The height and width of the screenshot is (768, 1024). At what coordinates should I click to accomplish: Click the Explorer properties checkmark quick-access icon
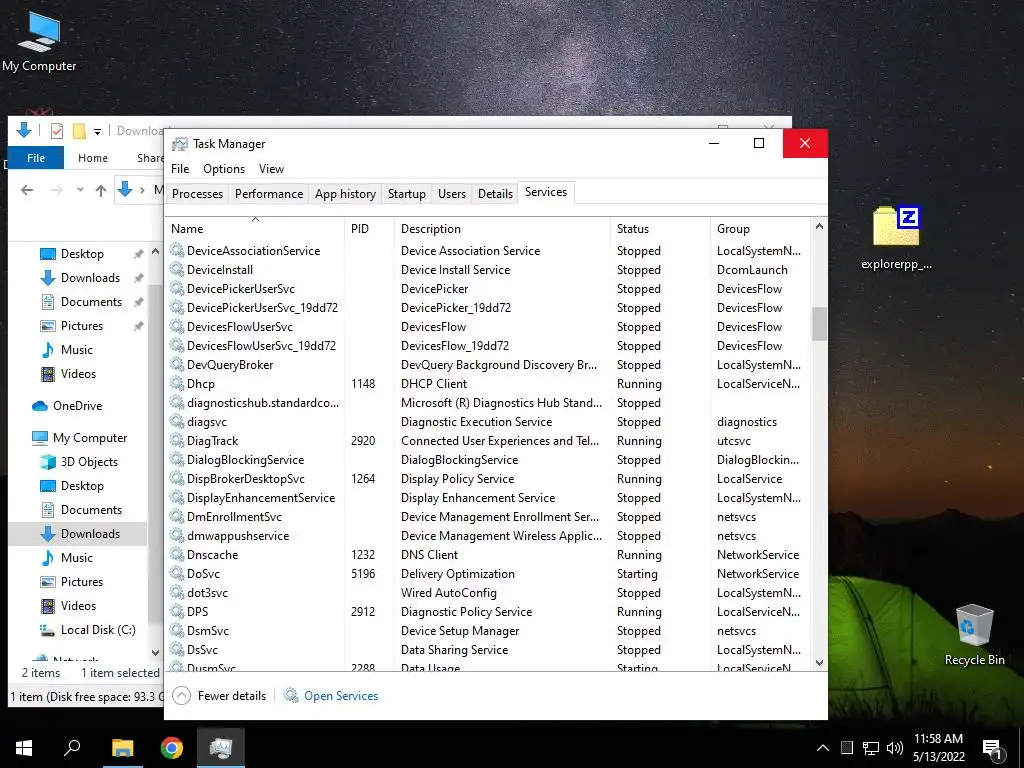(57, 131)
